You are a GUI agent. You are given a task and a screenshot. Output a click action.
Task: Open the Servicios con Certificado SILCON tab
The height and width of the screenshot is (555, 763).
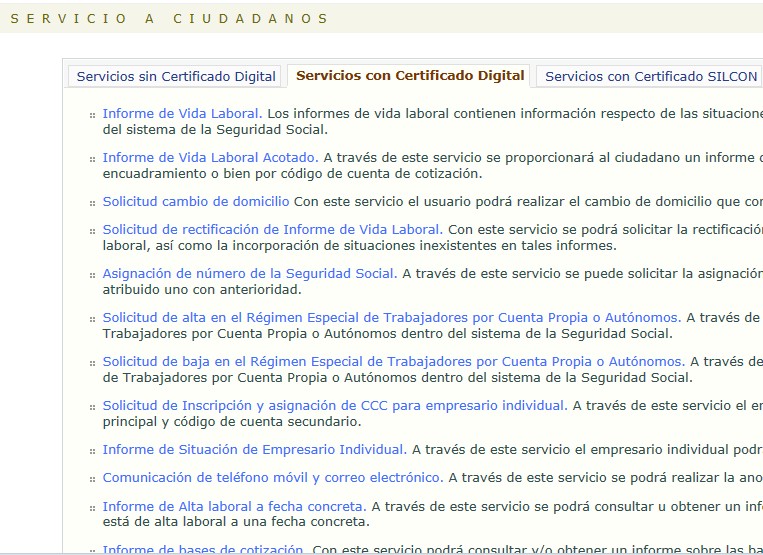(x=651, y=76)
